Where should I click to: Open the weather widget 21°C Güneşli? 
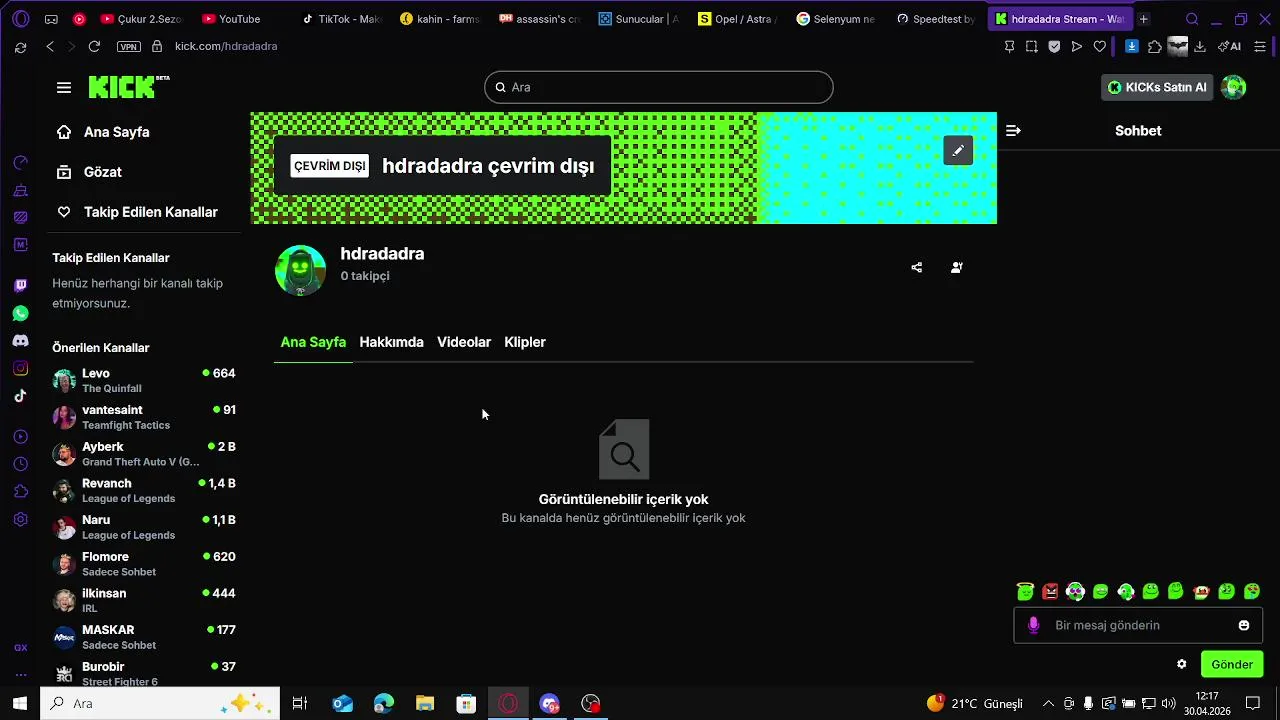[x=975, y=703]
